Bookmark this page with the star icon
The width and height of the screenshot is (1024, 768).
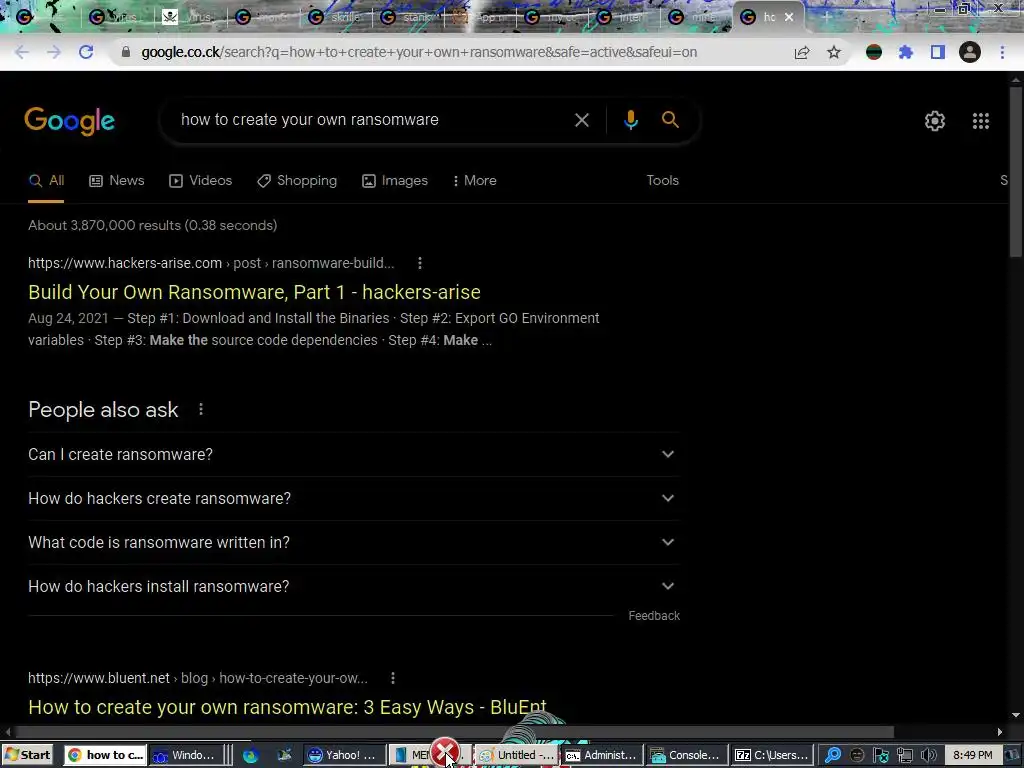(834, 52)
